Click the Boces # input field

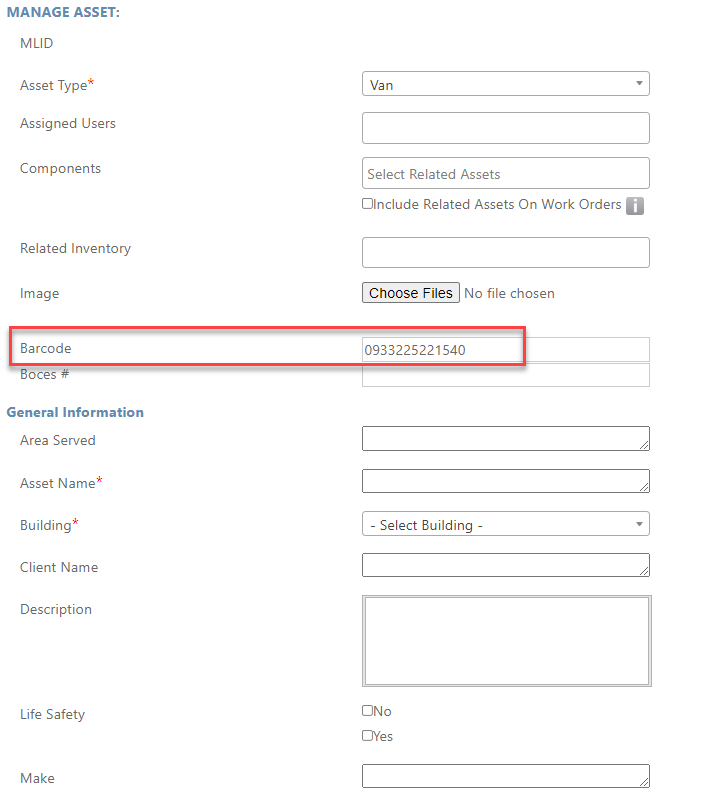point(506,375)
